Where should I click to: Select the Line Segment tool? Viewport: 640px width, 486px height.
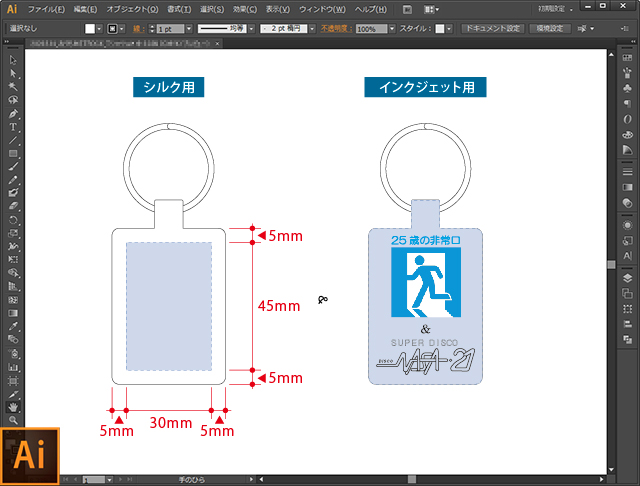[13, 140]
